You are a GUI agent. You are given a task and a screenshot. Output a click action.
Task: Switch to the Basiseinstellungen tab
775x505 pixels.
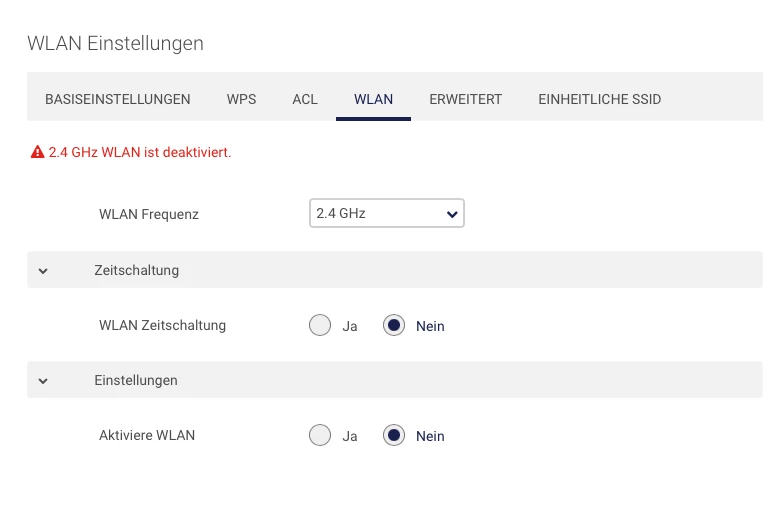coord(118,99)
